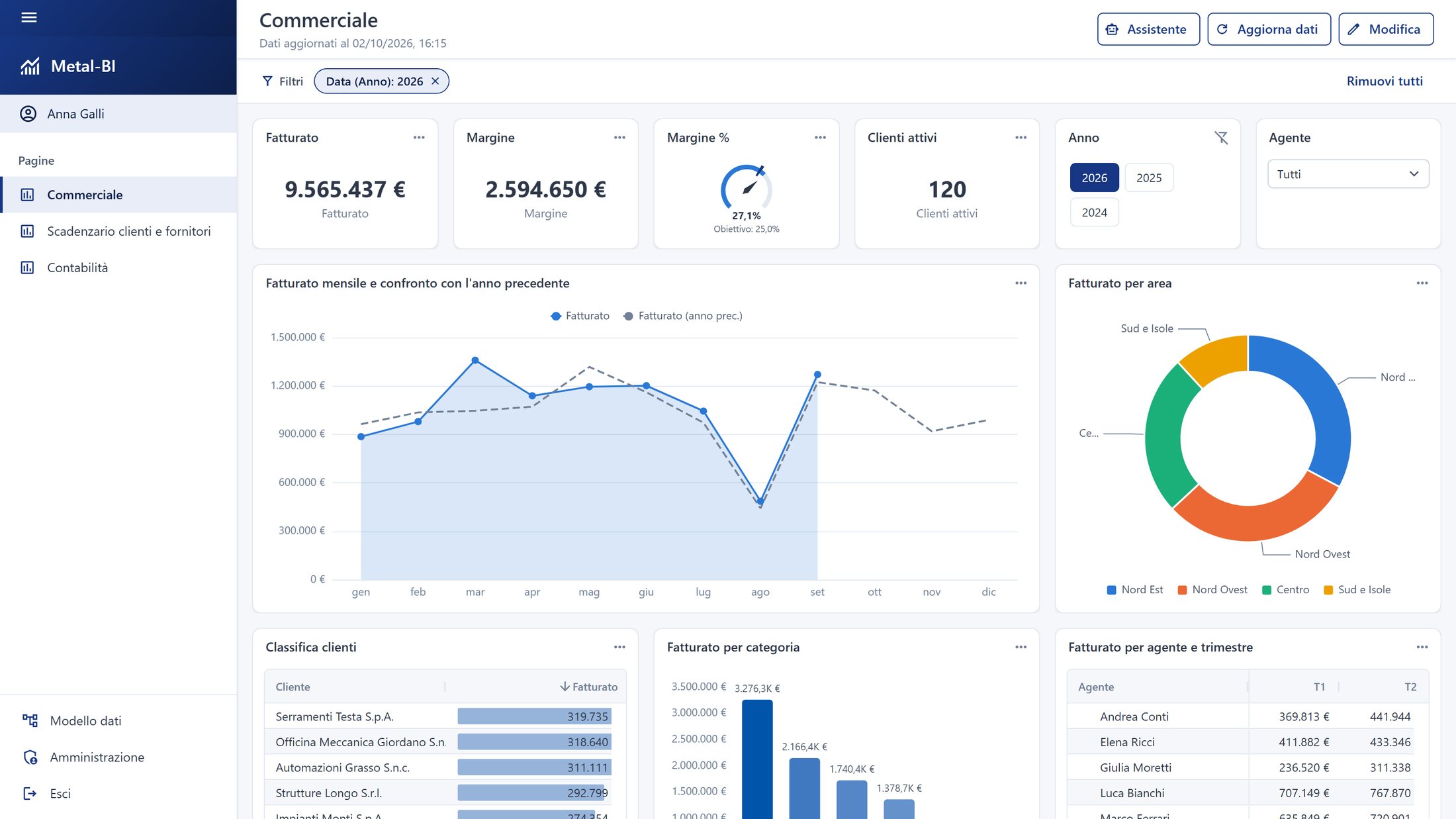Select year 2025 in Anno filter
This screenshot has width=1456, height=819.
point(1149,177)
